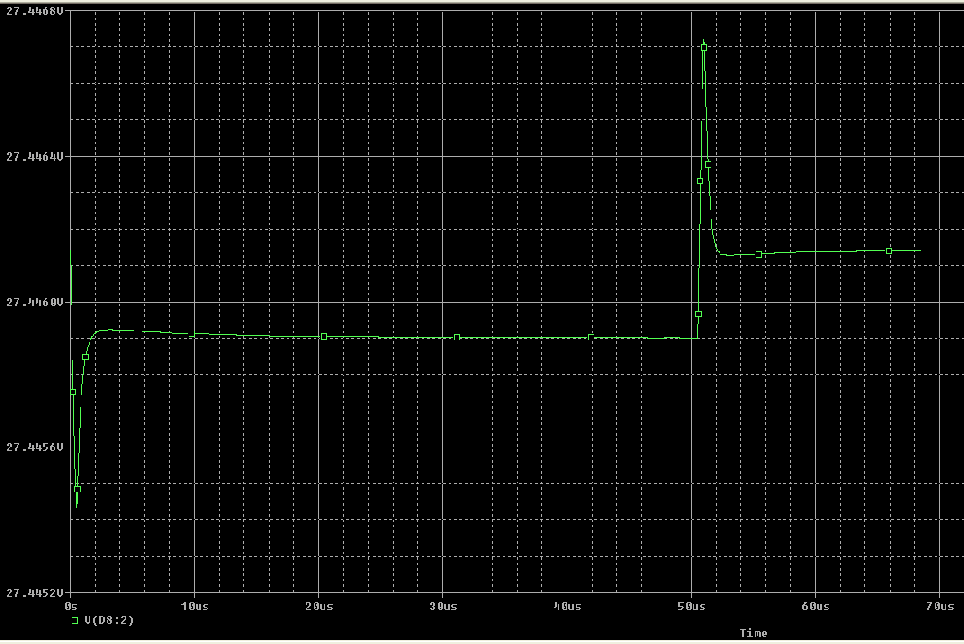Click the trace marker near 42us
The height and width of the screenshot is (644, 964).
click(590, 337)
